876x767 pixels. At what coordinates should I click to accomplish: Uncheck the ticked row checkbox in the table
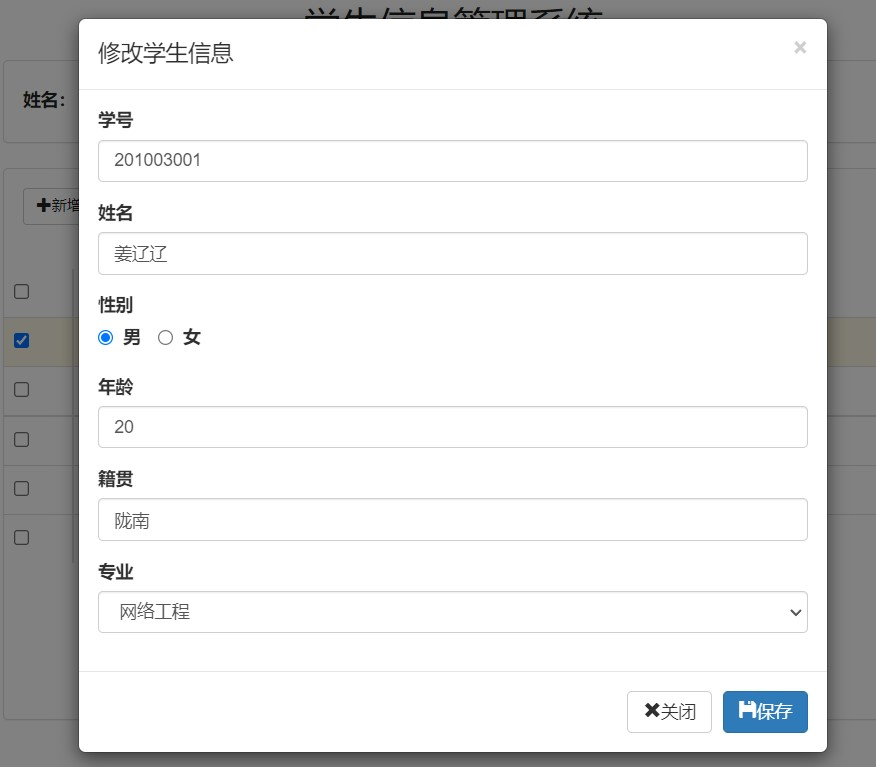pyautogui.click(x=21, y=341)
